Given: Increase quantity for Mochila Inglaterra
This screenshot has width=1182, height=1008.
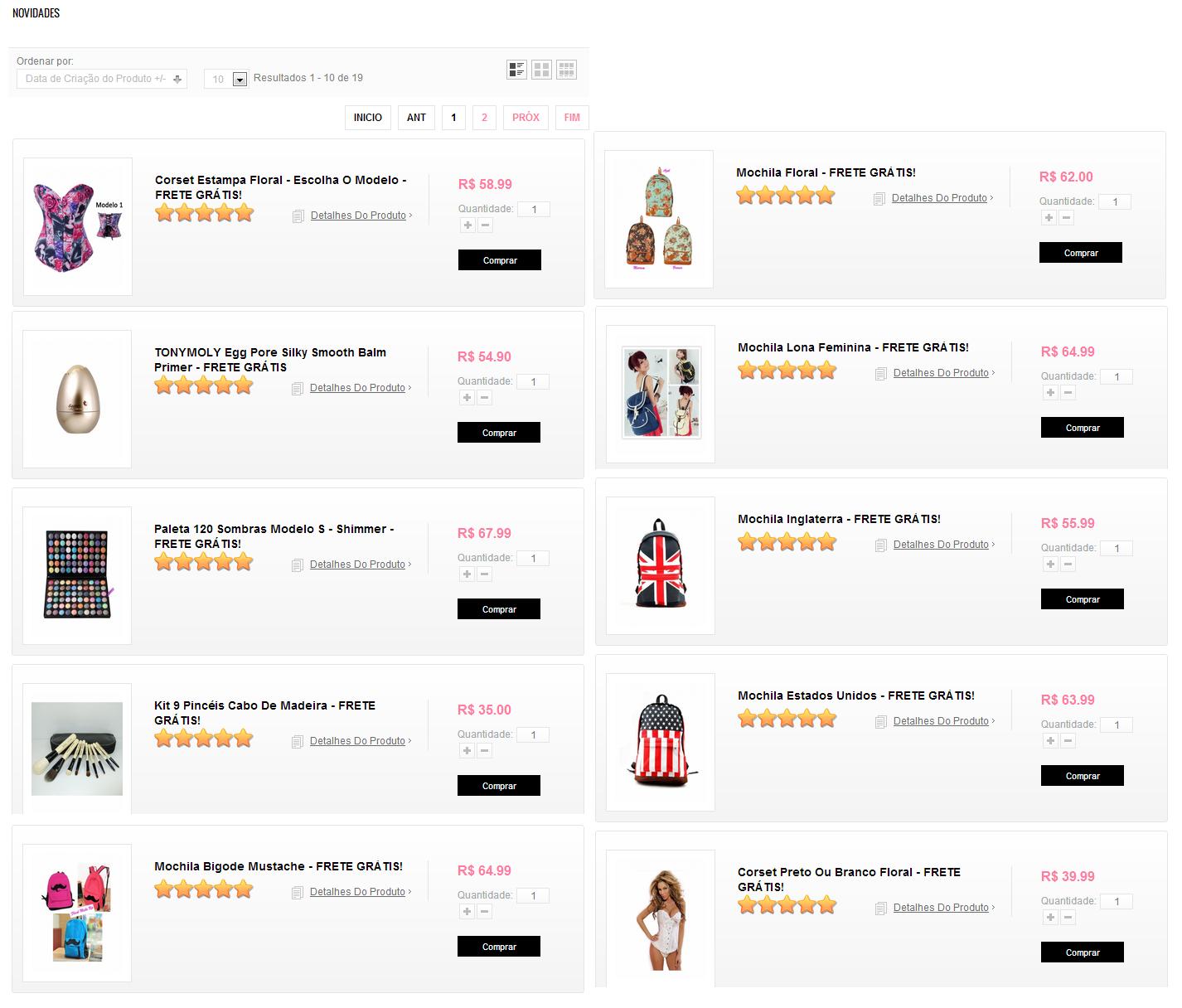Looking at the screenshot, I should pyautogui.click(x=1050, y=565).
